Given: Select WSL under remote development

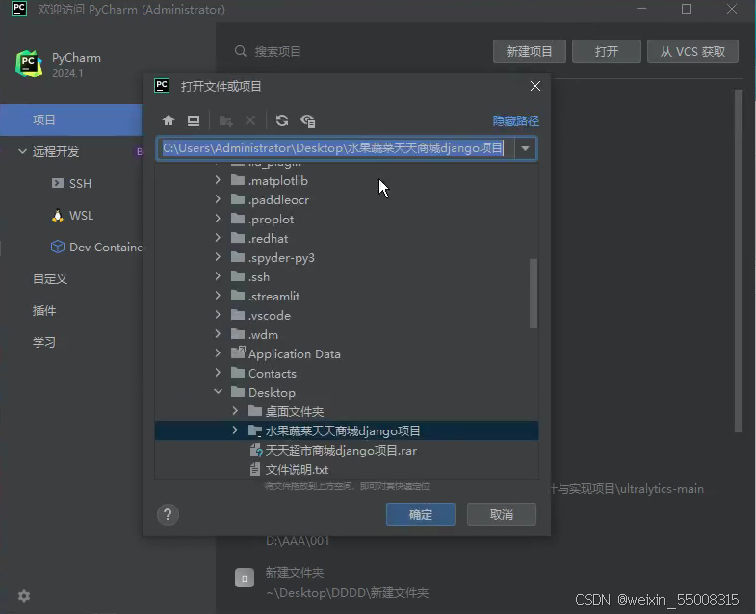Looking at the screenshot, I should point(81,216).
